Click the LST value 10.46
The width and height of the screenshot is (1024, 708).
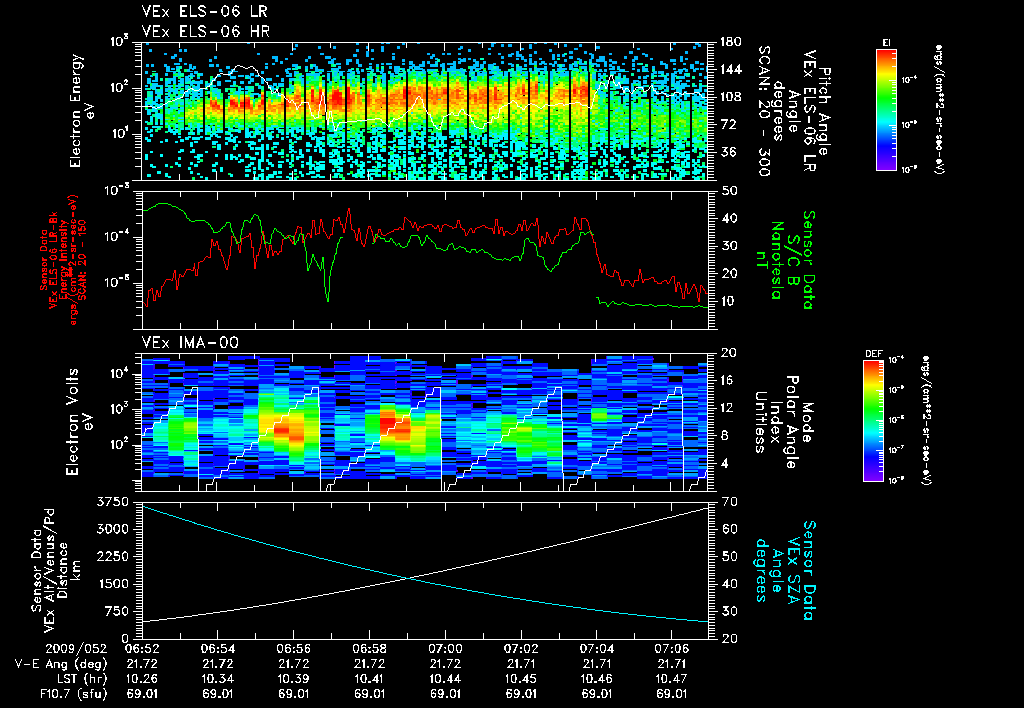coord(596,679)
